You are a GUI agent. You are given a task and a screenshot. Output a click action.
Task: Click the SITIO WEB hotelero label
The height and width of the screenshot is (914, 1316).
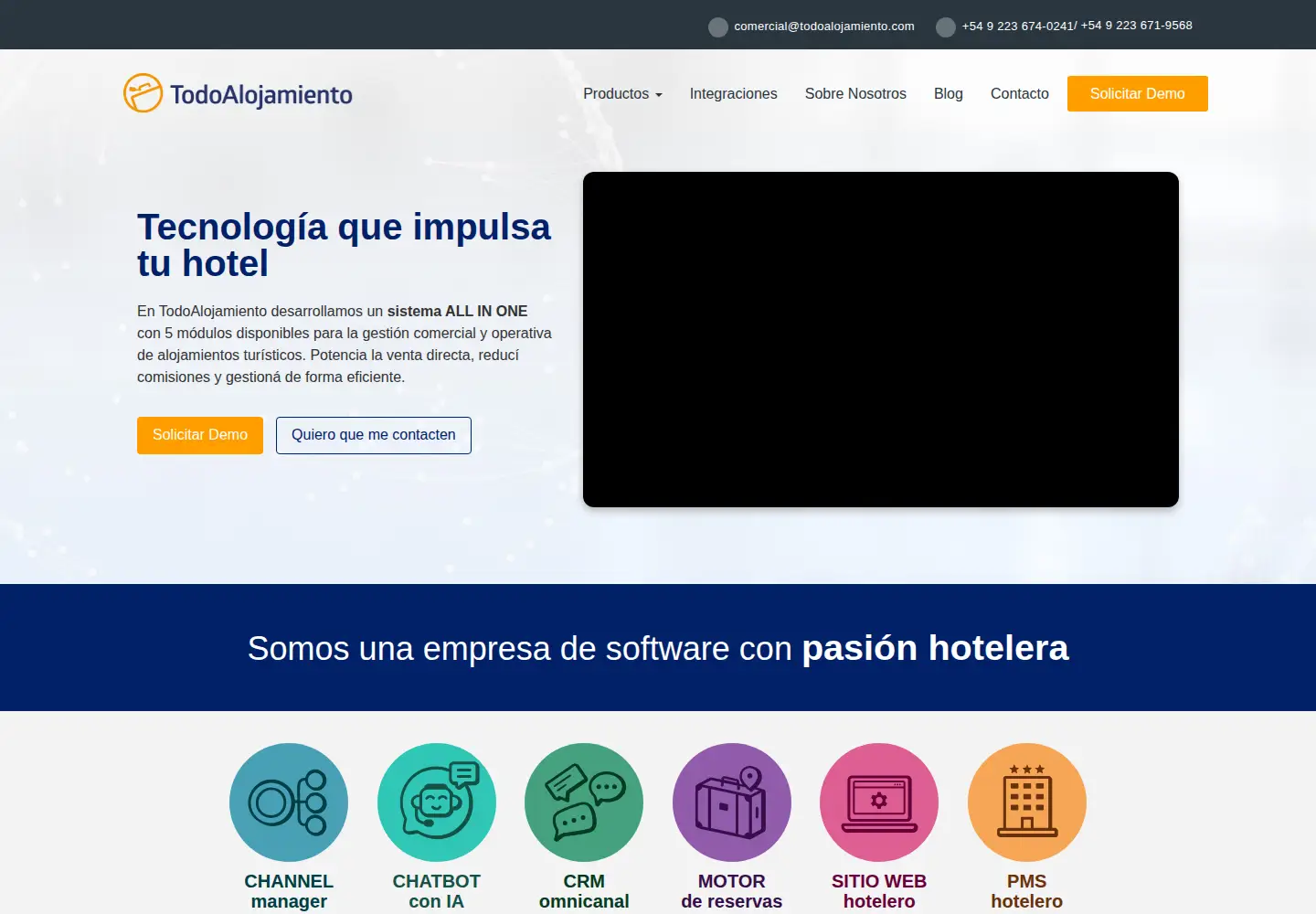[x=879, y=891]
